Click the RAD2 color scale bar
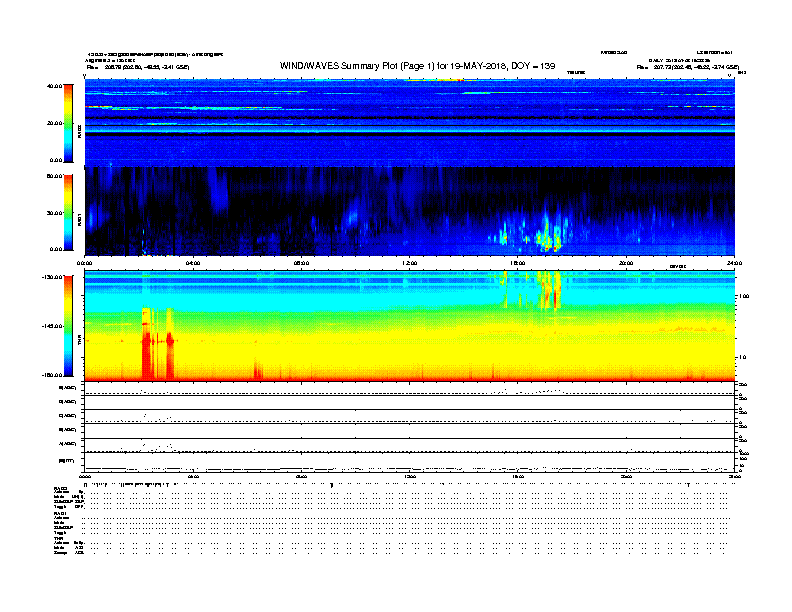This screenshot has width=792, height=612. click(x=68, y=123)
